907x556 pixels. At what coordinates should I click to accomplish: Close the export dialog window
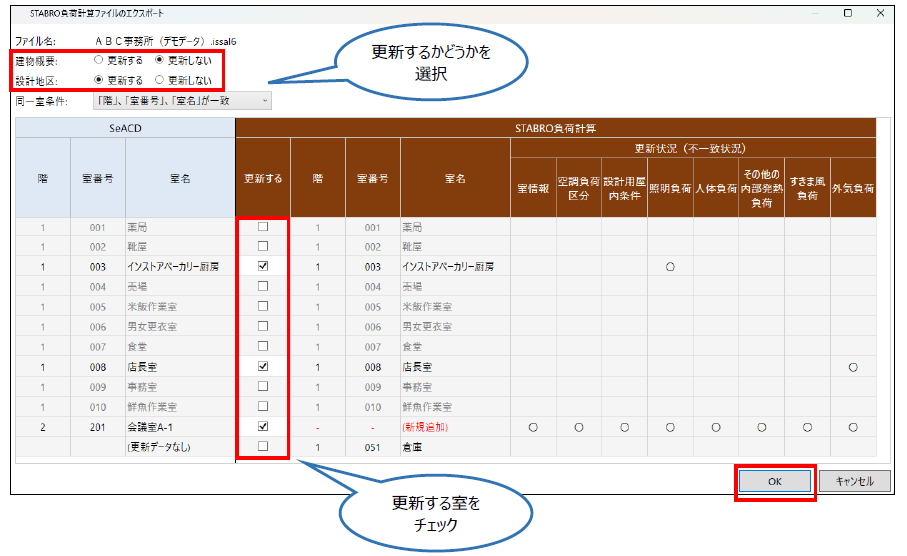point(881,13)
